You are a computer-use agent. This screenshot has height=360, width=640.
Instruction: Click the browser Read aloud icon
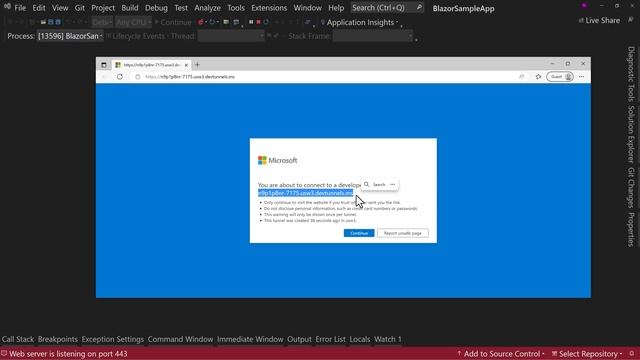(x=522, y=77)
